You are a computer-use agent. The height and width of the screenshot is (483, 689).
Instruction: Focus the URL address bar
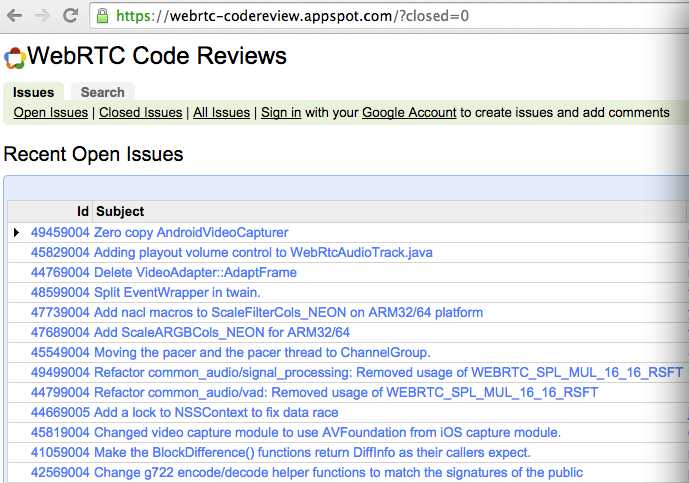click(388, 16)
